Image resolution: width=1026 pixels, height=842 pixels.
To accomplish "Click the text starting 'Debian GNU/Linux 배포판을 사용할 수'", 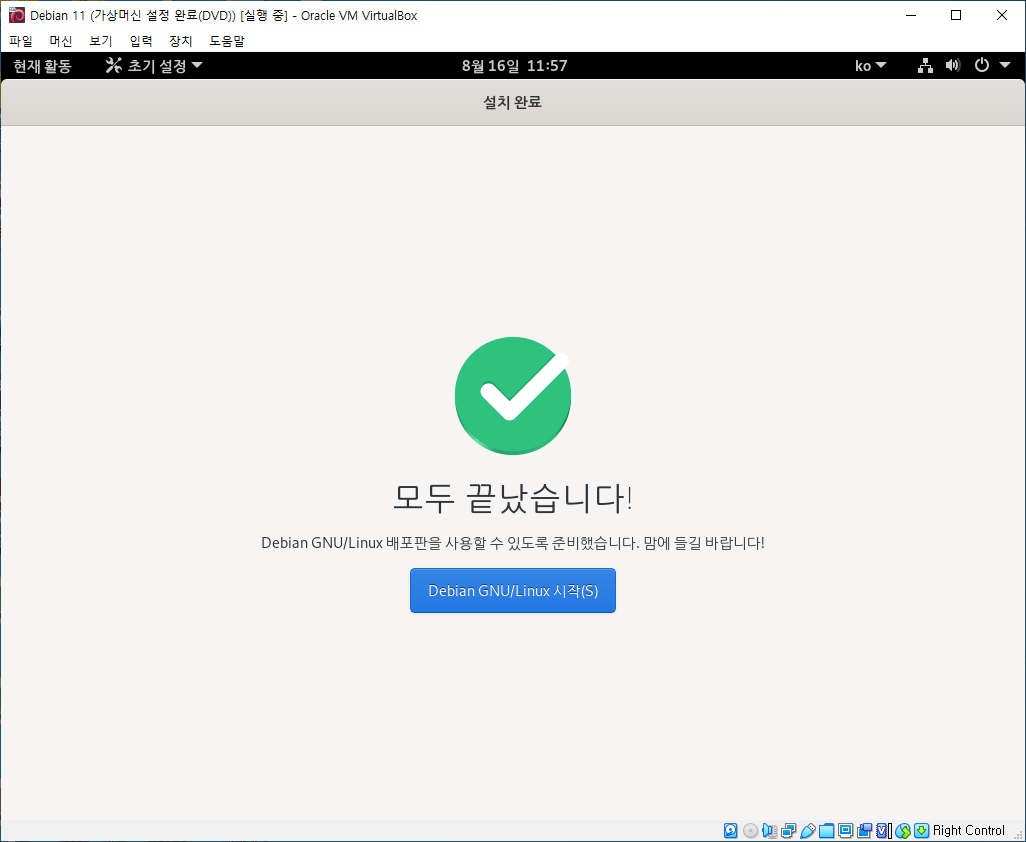I will [x=512, y=542].
